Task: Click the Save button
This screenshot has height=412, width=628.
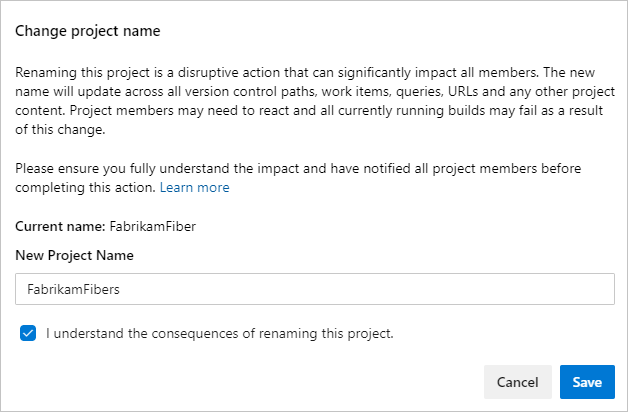Action: click(x=587, y=382)
